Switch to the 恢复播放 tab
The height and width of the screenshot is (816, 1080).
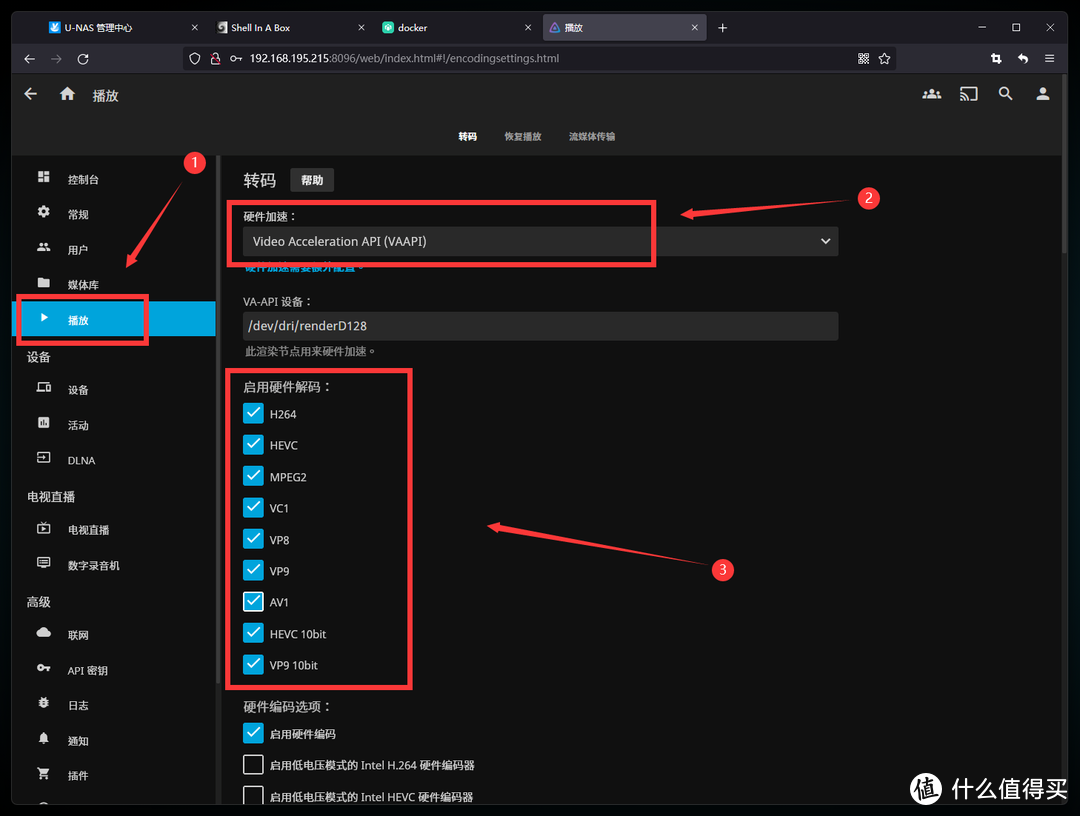pyautogui.click(x=523, y=136)
